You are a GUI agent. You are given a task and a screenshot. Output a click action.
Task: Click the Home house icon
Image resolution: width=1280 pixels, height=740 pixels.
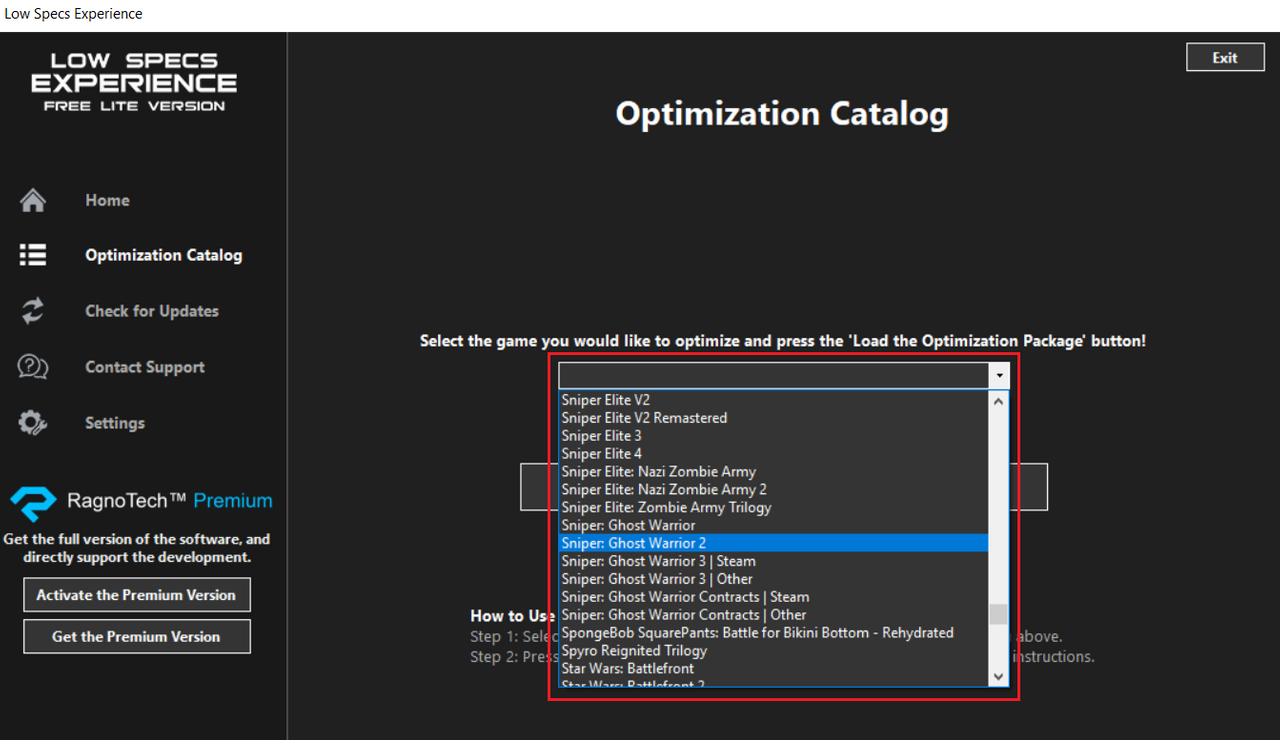[x=33, y=200]
